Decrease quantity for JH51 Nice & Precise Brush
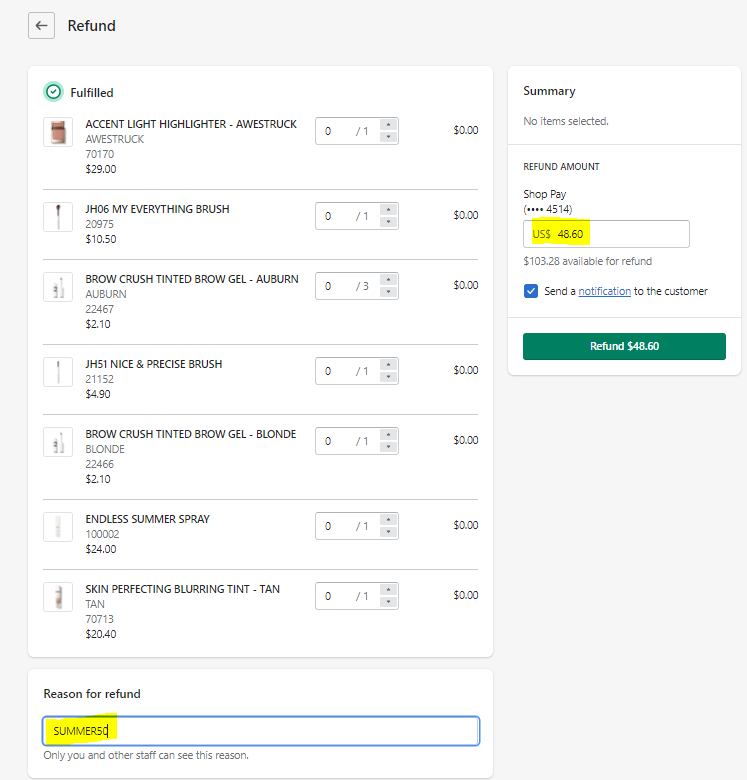Screen dimensions: 747x780 (x=388, y=377)
